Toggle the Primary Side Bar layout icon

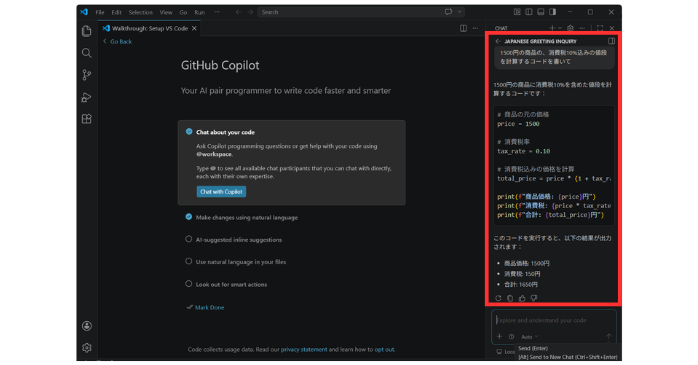[x=529, y=12]
